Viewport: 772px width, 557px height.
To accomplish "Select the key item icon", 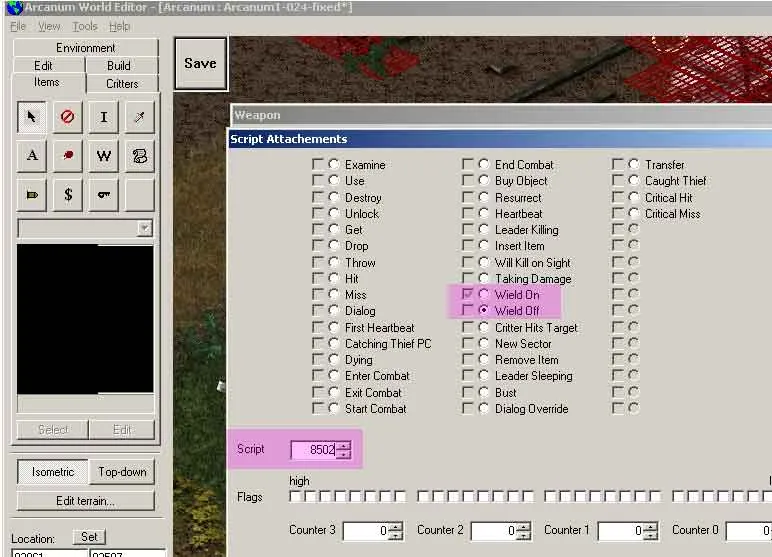I will coord(103,194).
